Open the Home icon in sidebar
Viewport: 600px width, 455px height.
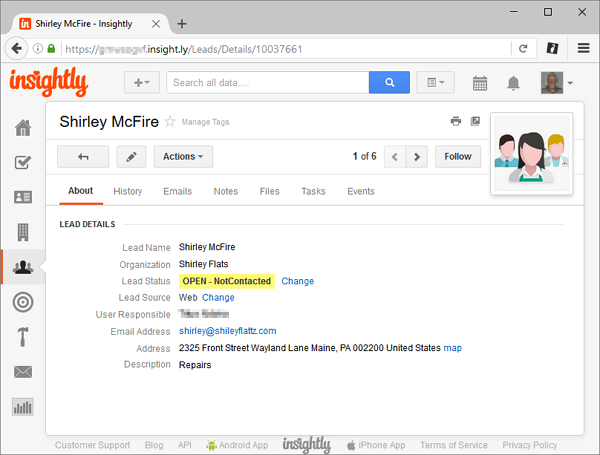click(22, 127)
